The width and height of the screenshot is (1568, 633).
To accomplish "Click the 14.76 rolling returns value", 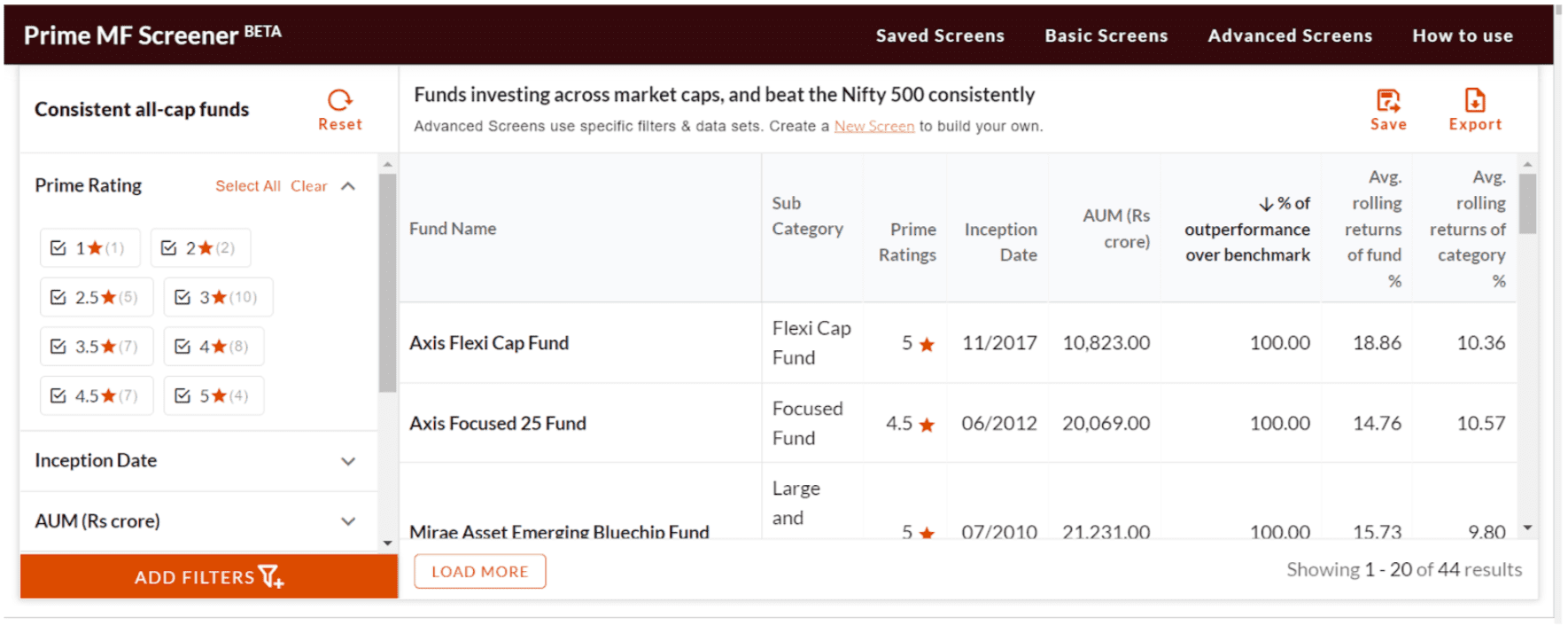I will (1377, 424).
